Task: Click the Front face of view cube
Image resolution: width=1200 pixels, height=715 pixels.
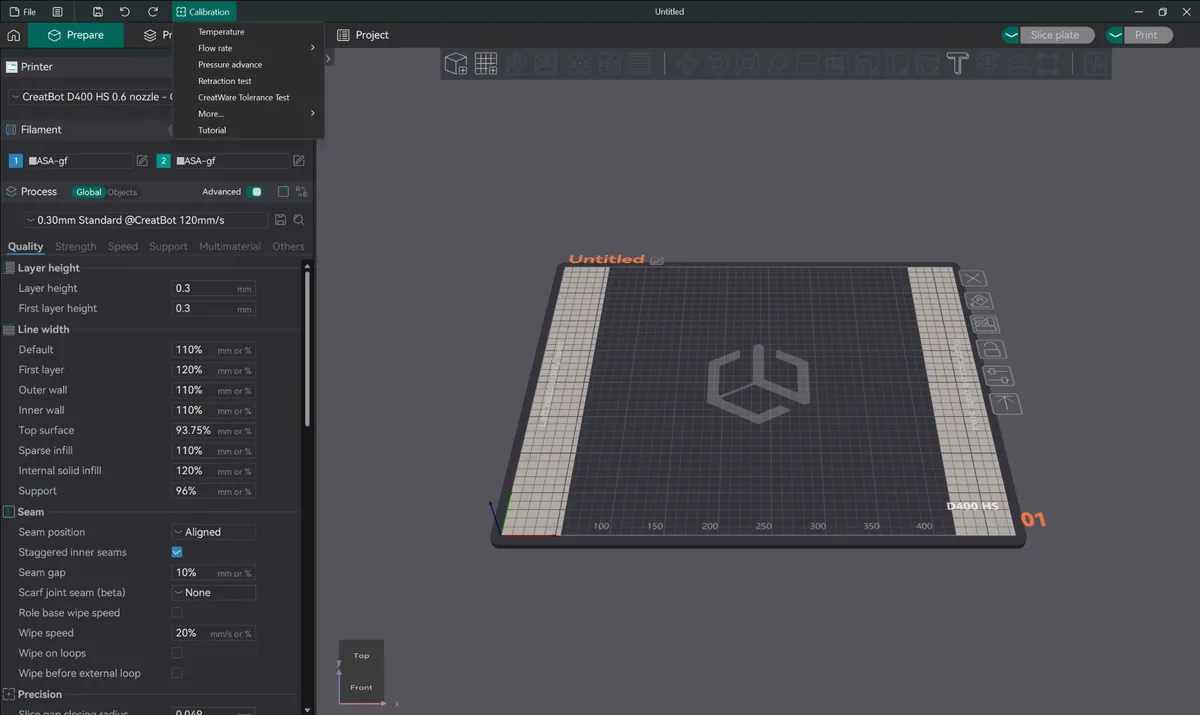Action: tap(361, 687)
